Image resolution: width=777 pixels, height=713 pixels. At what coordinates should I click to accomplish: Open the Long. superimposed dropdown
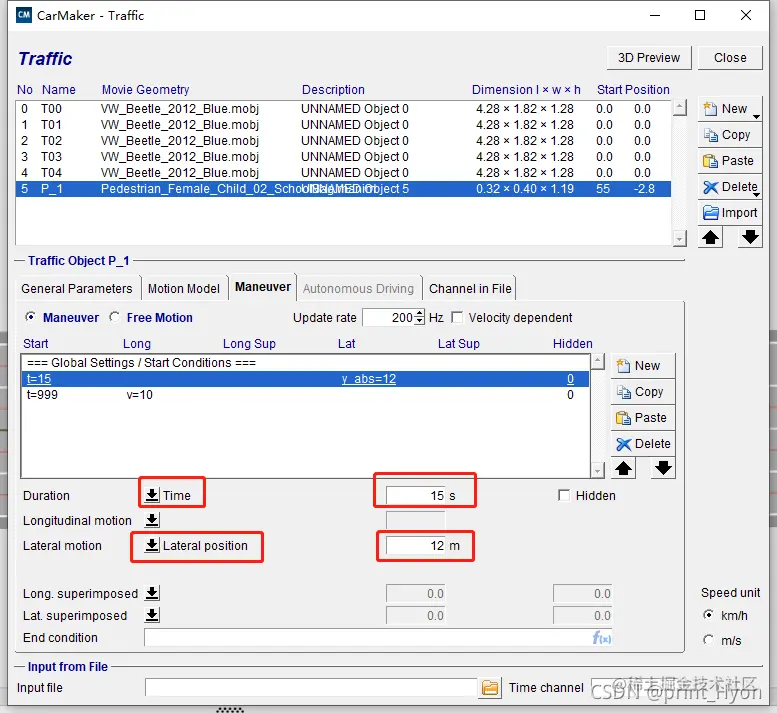(x=152, y=593)
